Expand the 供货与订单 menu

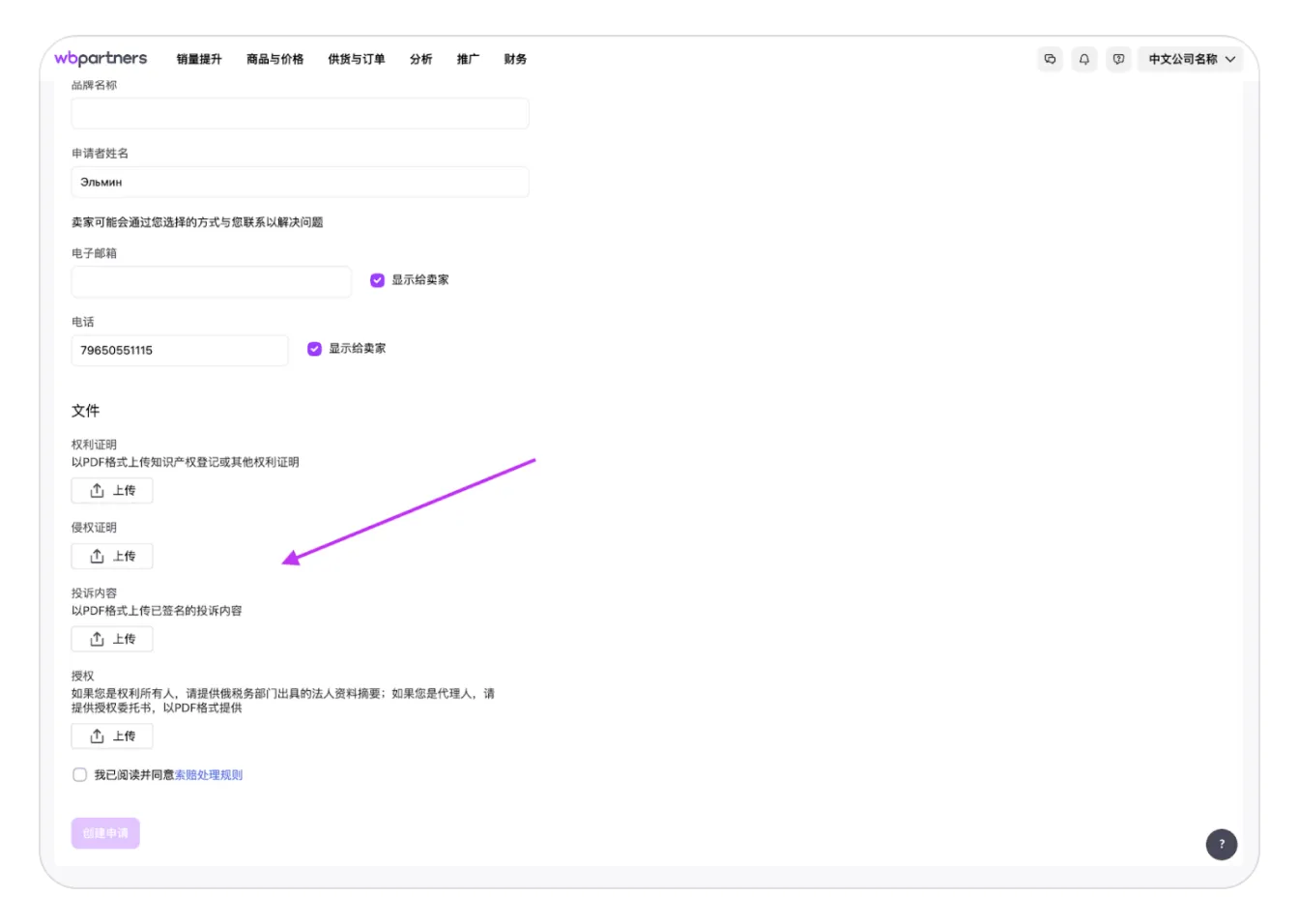click(x=356, y=59)
